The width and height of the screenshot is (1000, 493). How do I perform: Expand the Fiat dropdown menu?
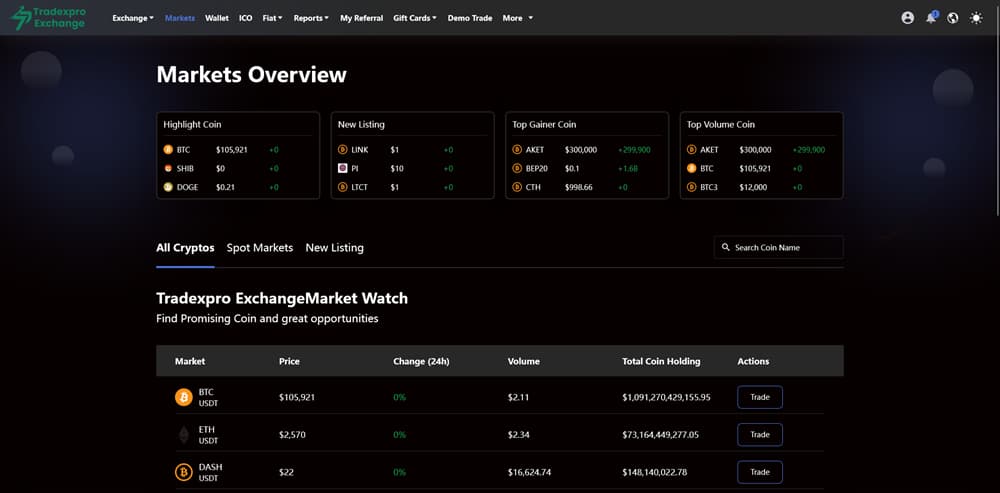(x=272, y=18)
